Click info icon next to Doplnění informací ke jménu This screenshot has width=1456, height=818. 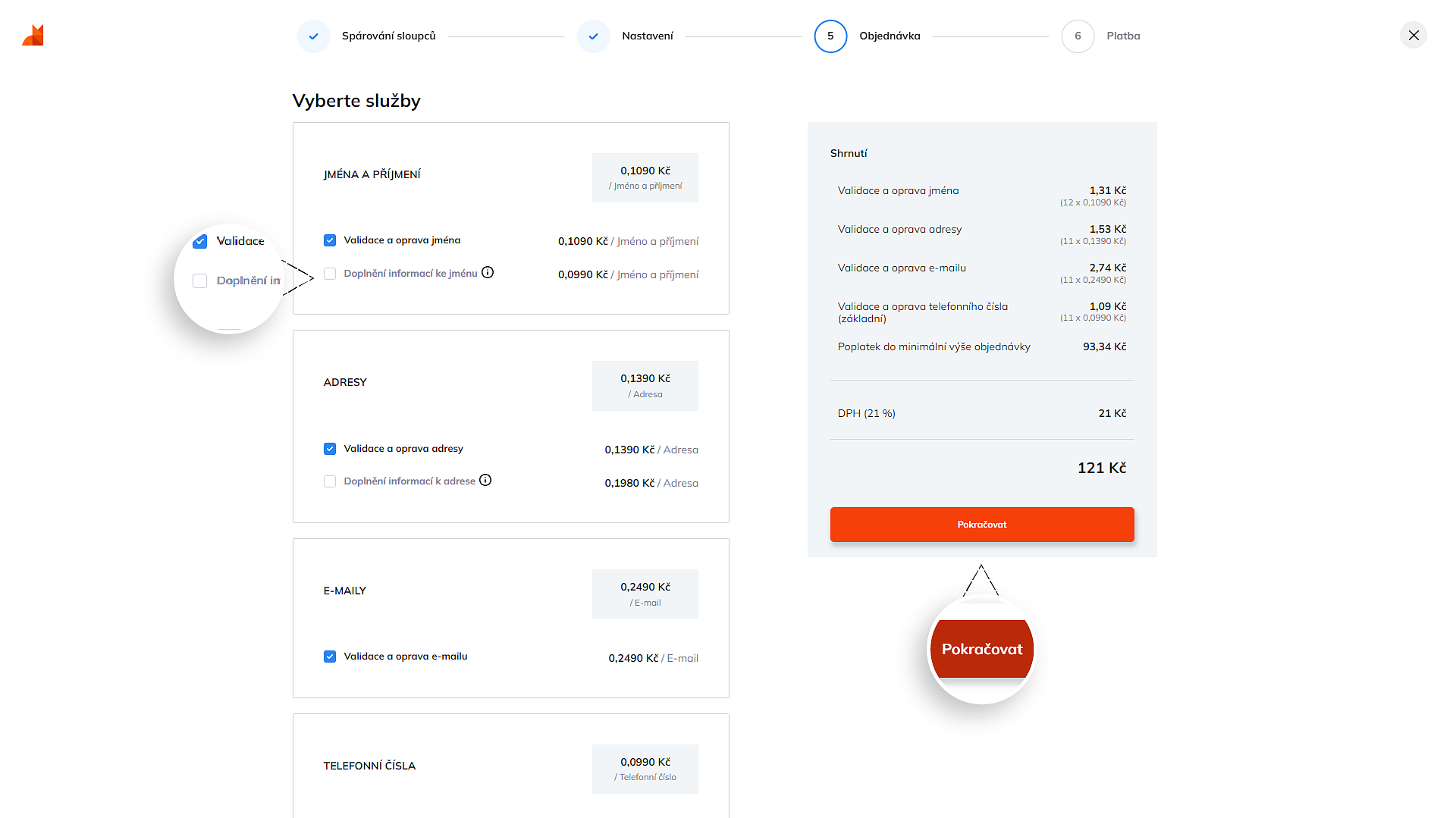click(x=488, y=273)
